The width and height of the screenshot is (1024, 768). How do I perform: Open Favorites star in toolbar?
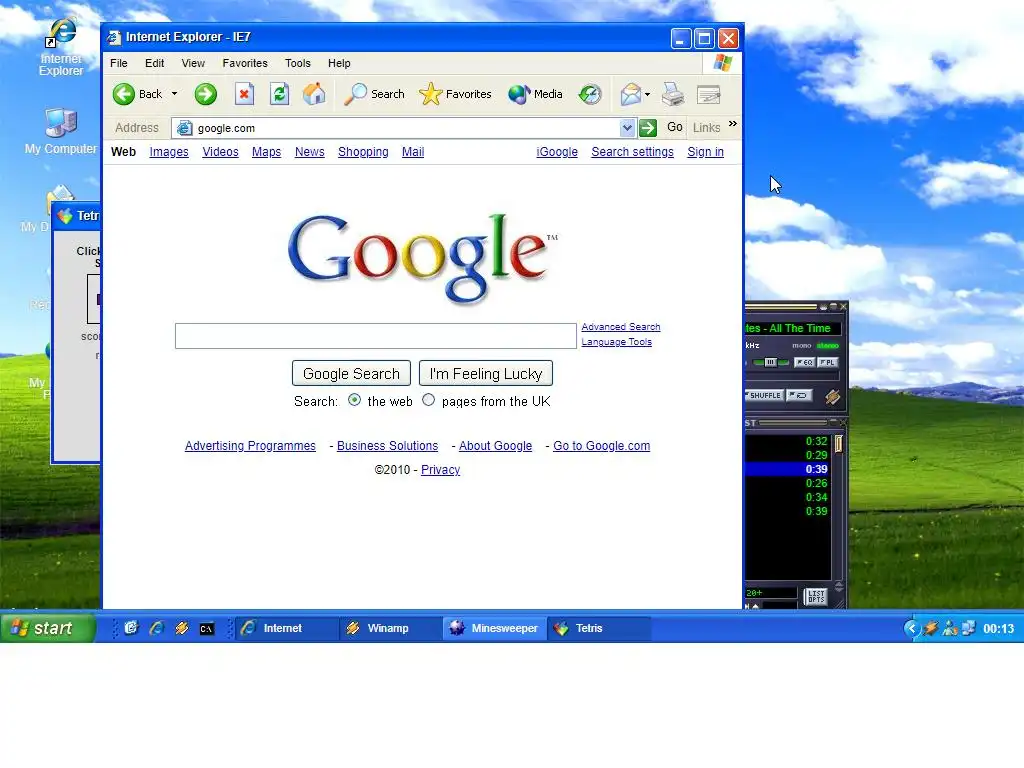tap(455, 94)
